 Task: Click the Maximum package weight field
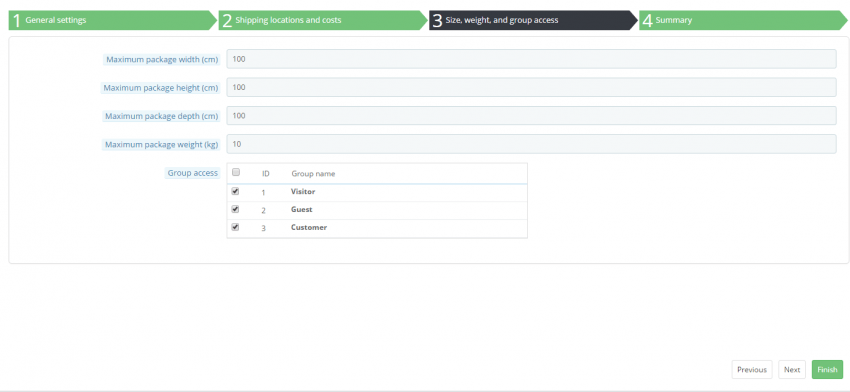tap(531, 144)
